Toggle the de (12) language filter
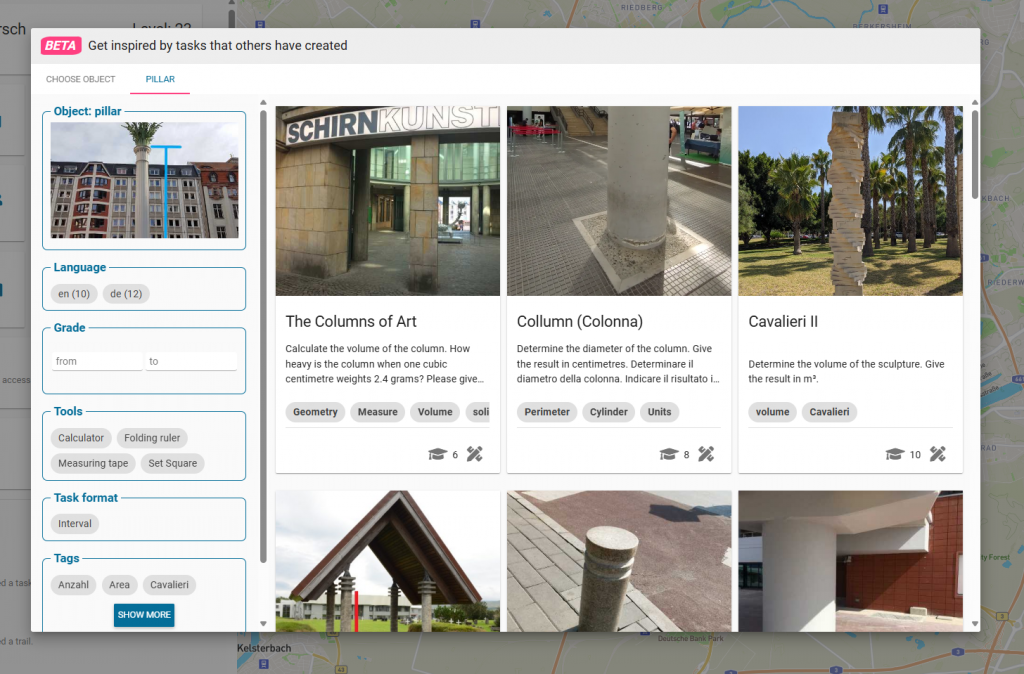1024x674 pixels. [x=126, y=294]
